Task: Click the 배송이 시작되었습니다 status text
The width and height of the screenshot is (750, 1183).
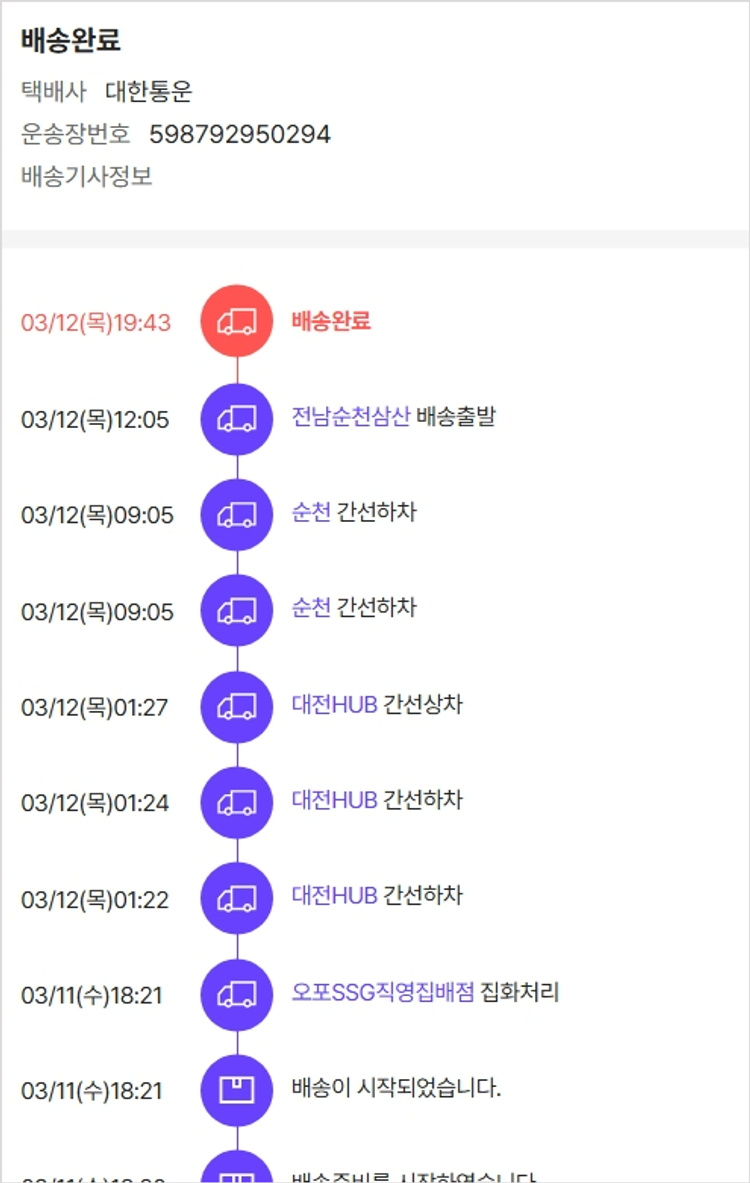Action: tap(396, 1088)
